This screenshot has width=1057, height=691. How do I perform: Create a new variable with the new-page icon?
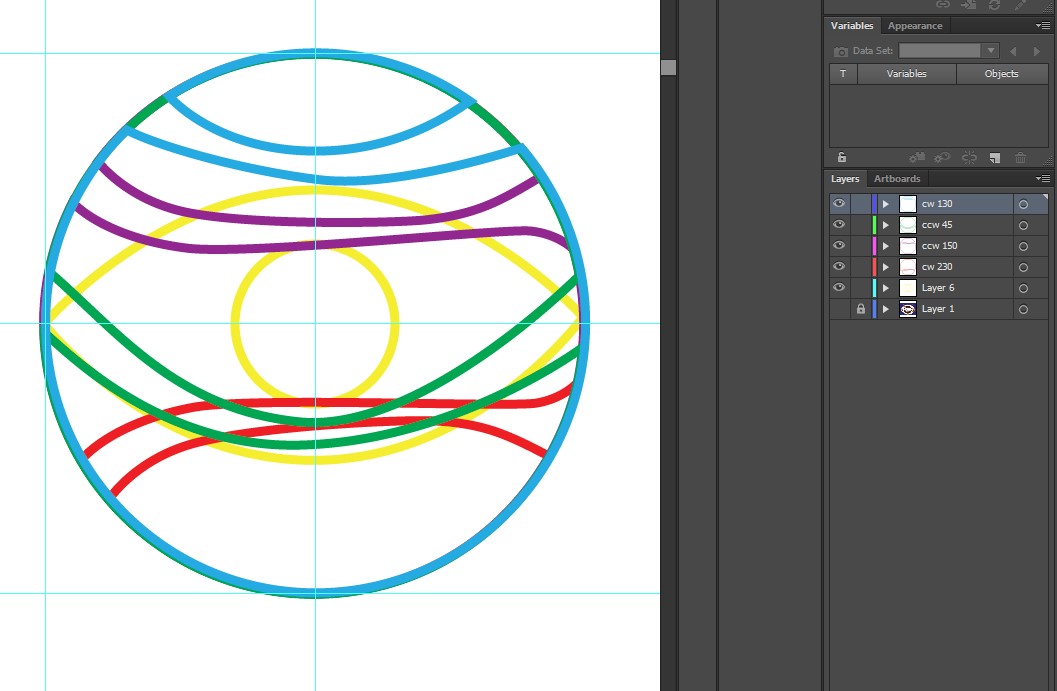coord(993,157)
